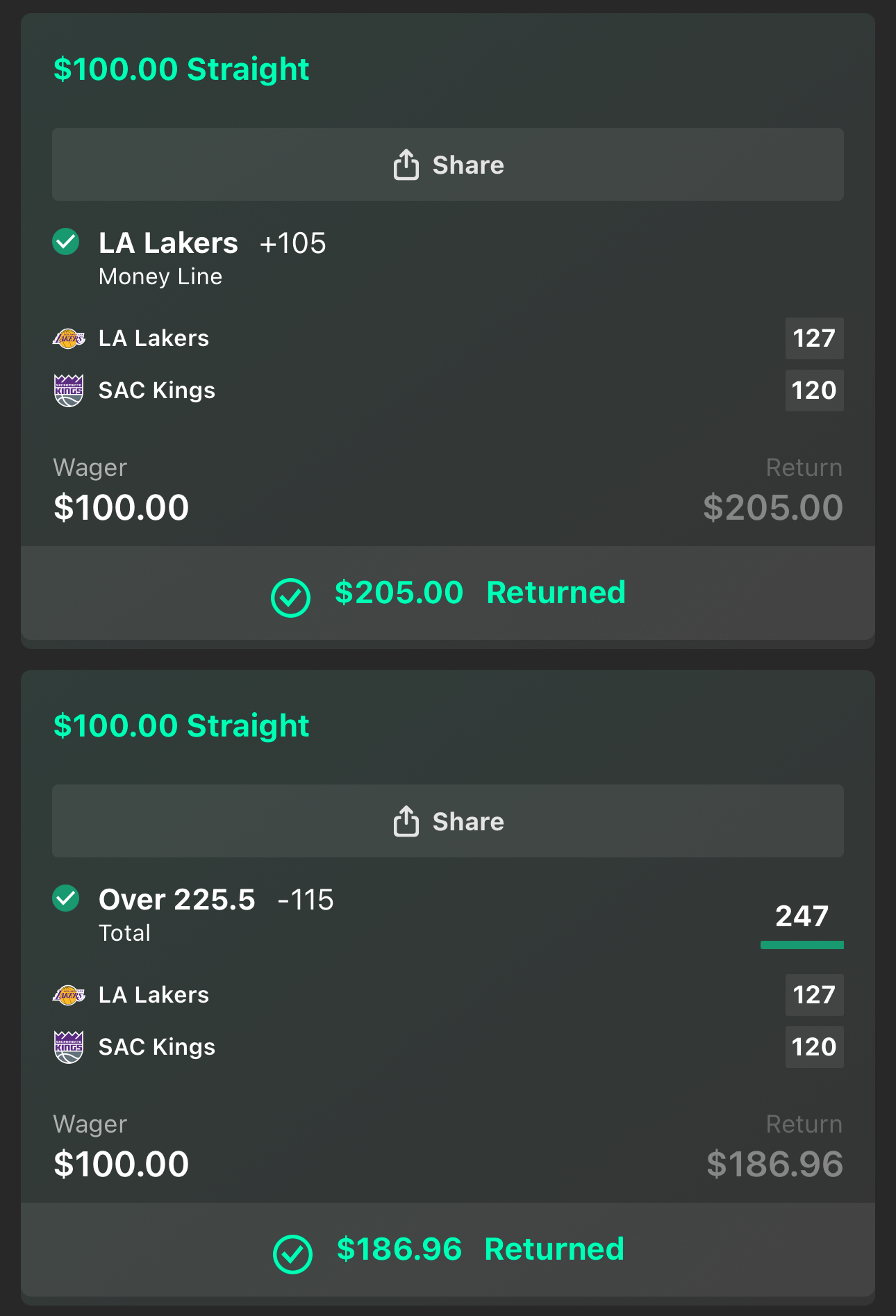
Task: Open the Over 225.5 -115 selection
Action: tap(216, 900)
